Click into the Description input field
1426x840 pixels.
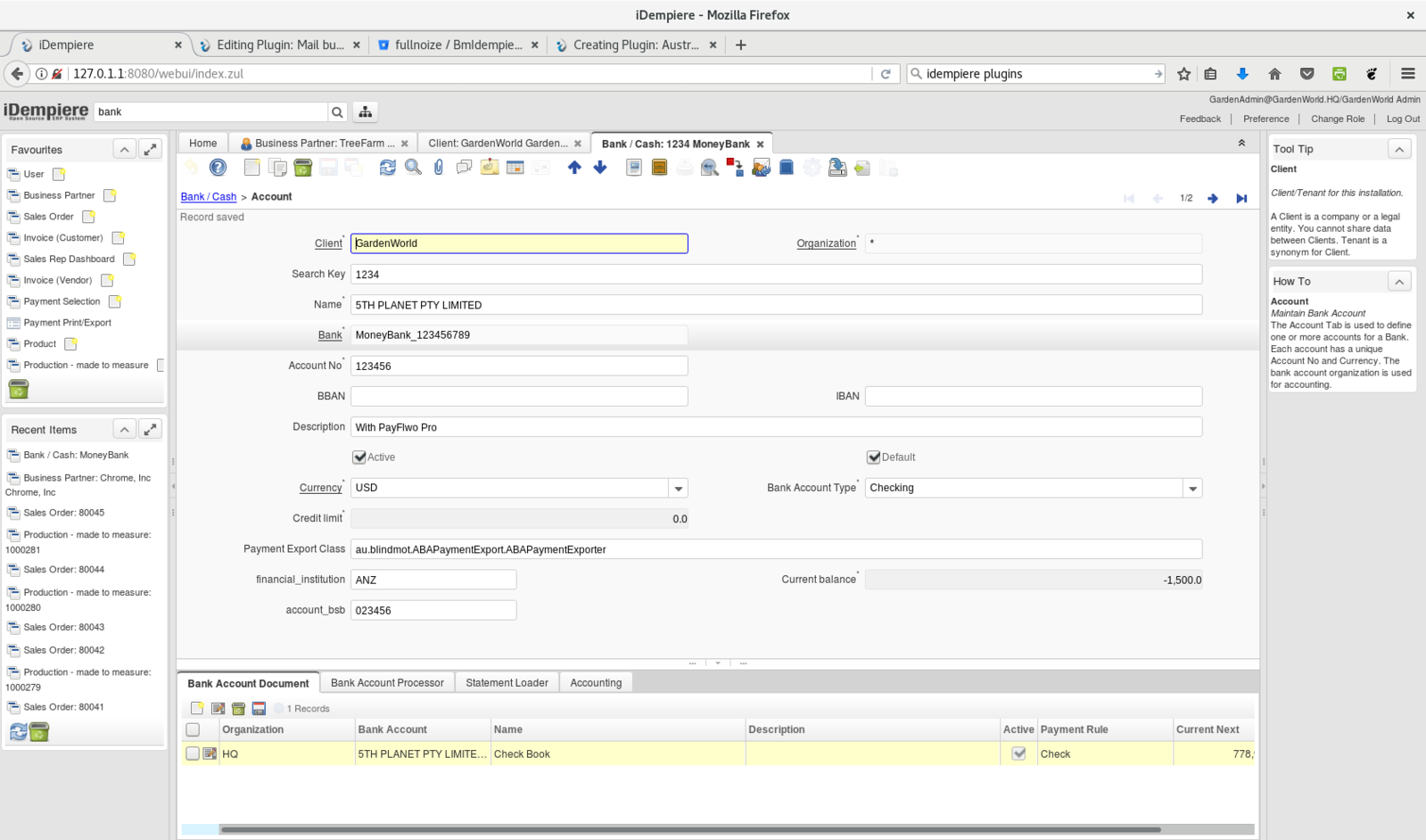coord(775,427)
